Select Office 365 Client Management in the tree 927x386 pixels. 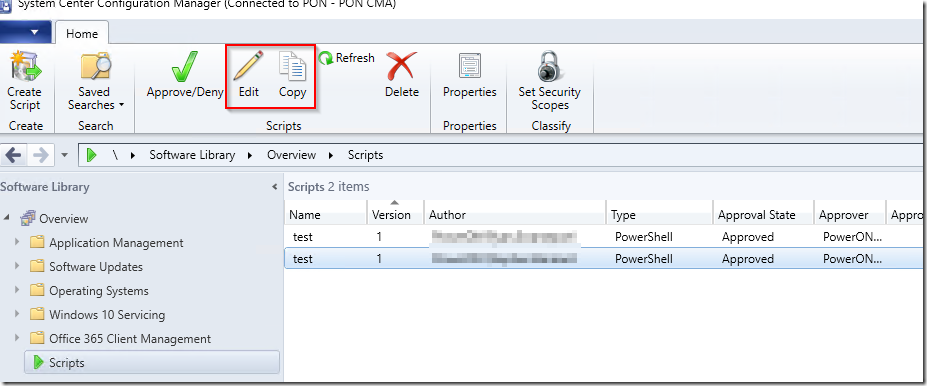coord(130,339)
